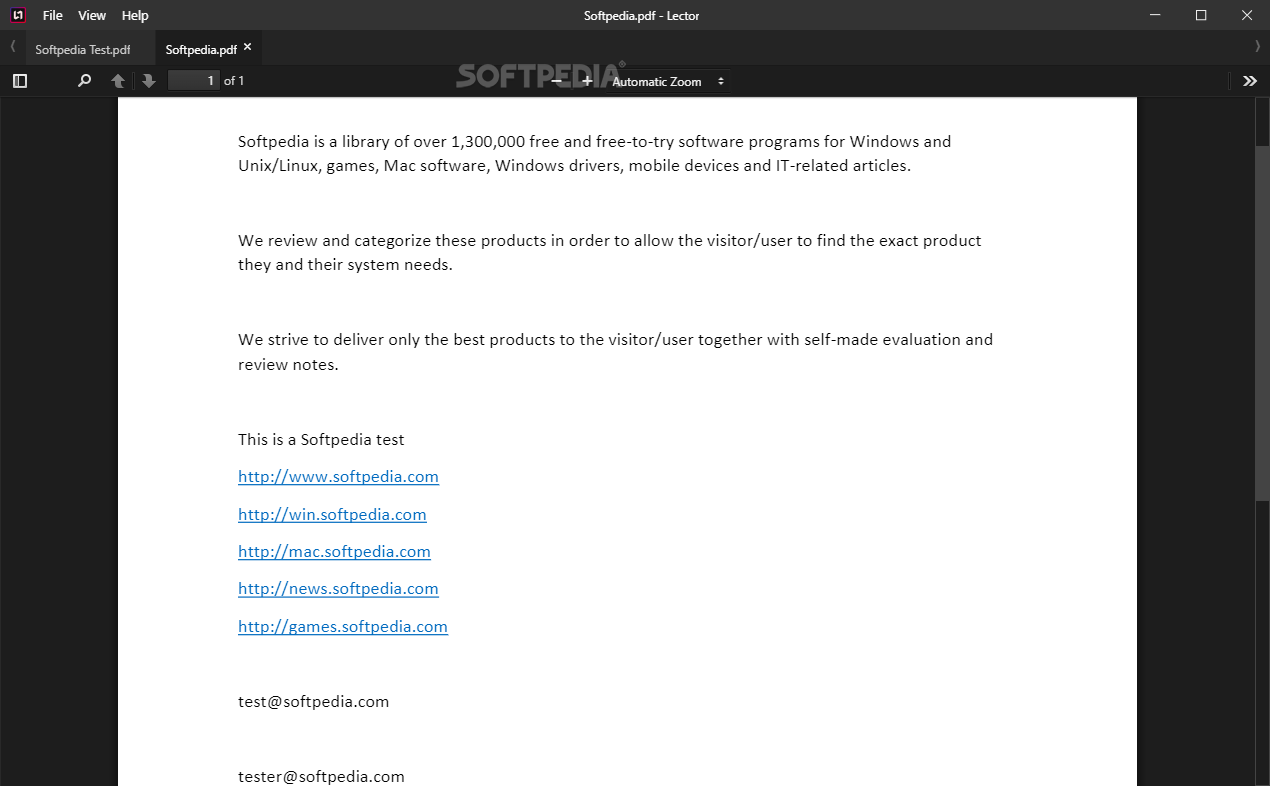Viewport: 1270px width, 786px height.
Task: Click the text tester@softpedia.com
Action: [x=321, y=777]
